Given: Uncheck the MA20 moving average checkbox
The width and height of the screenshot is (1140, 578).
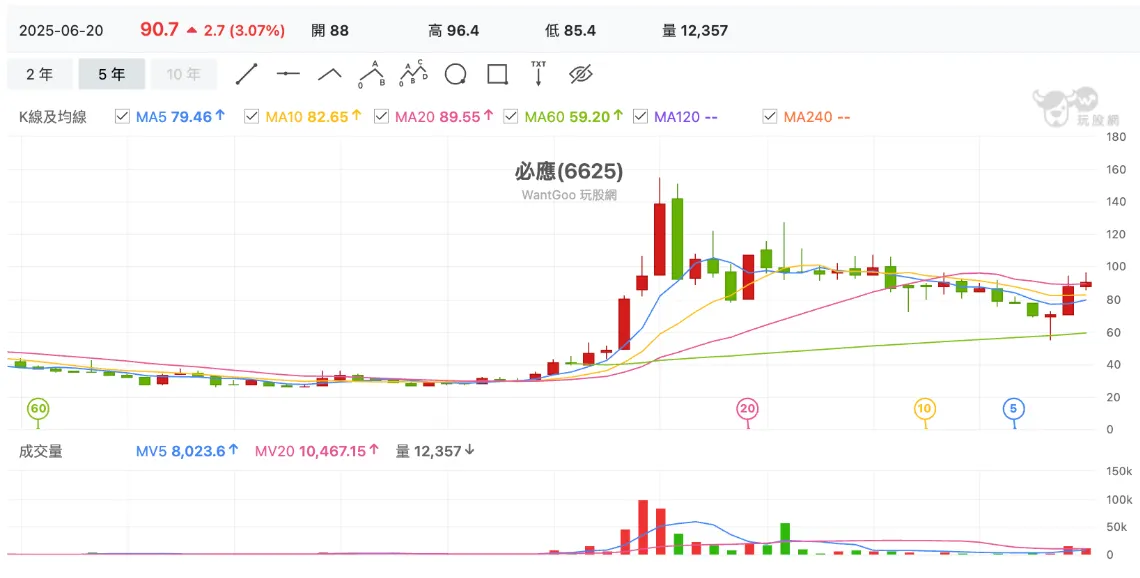Looking at the screenshot, I should pos(381,116).
